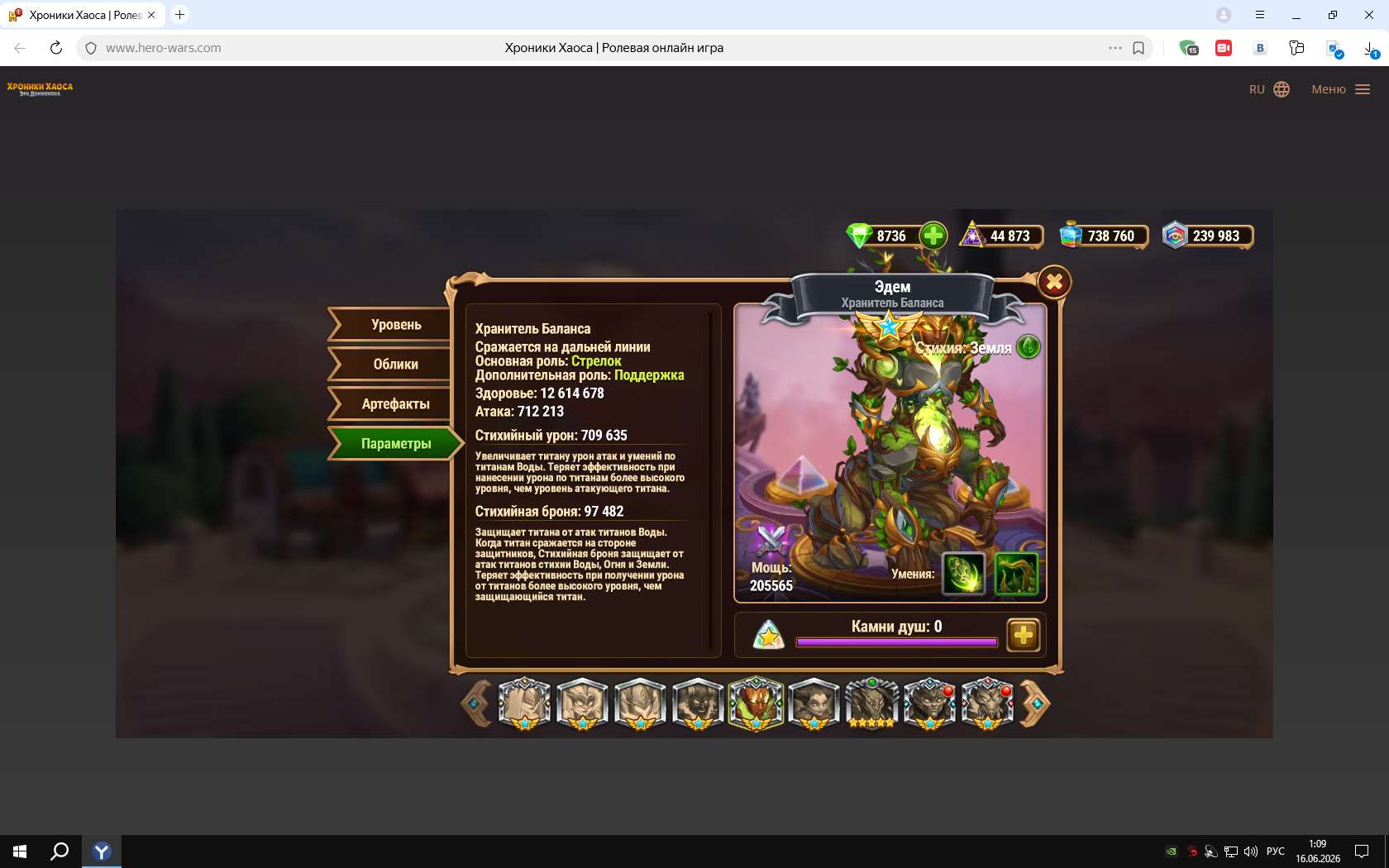
Task: Select the titan portrait with five gold stars
Action: point(871,703)
